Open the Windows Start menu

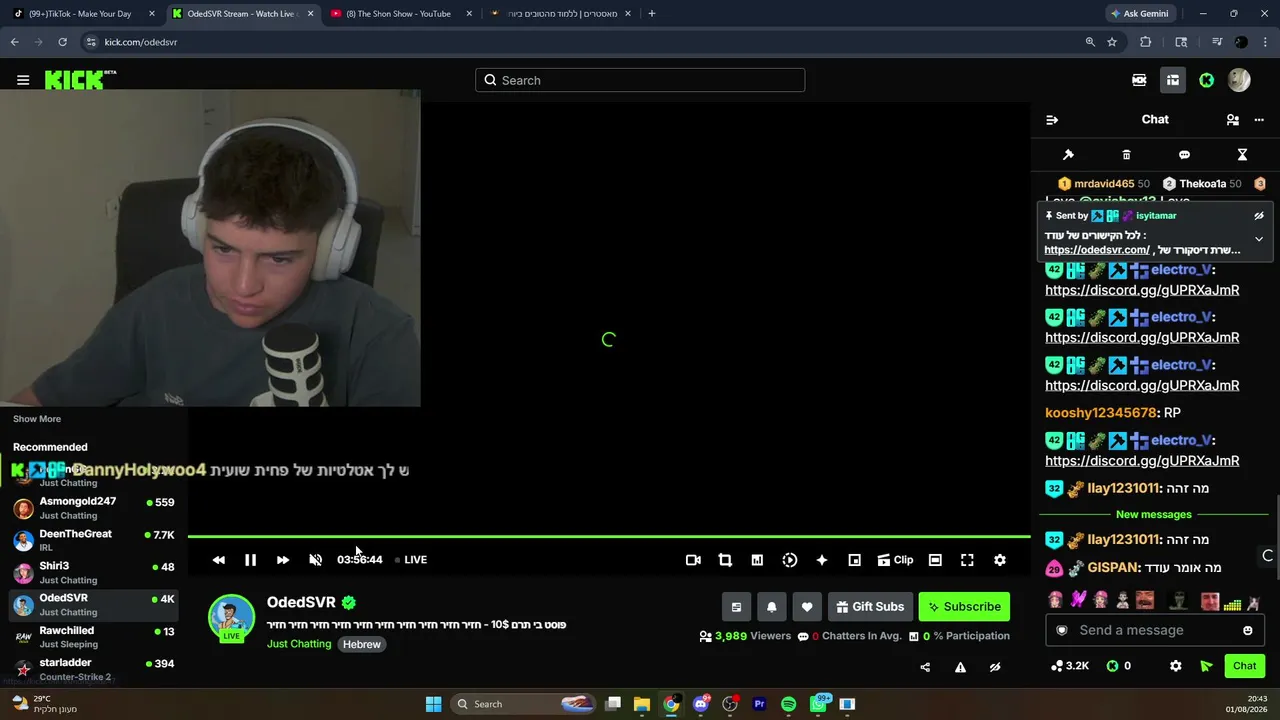click(x=433, y=704)
